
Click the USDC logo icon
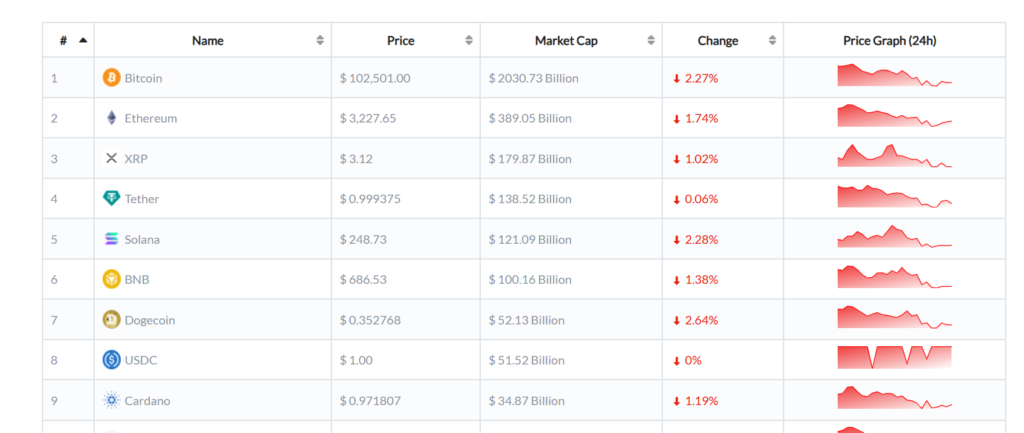[x=112, y=360]
